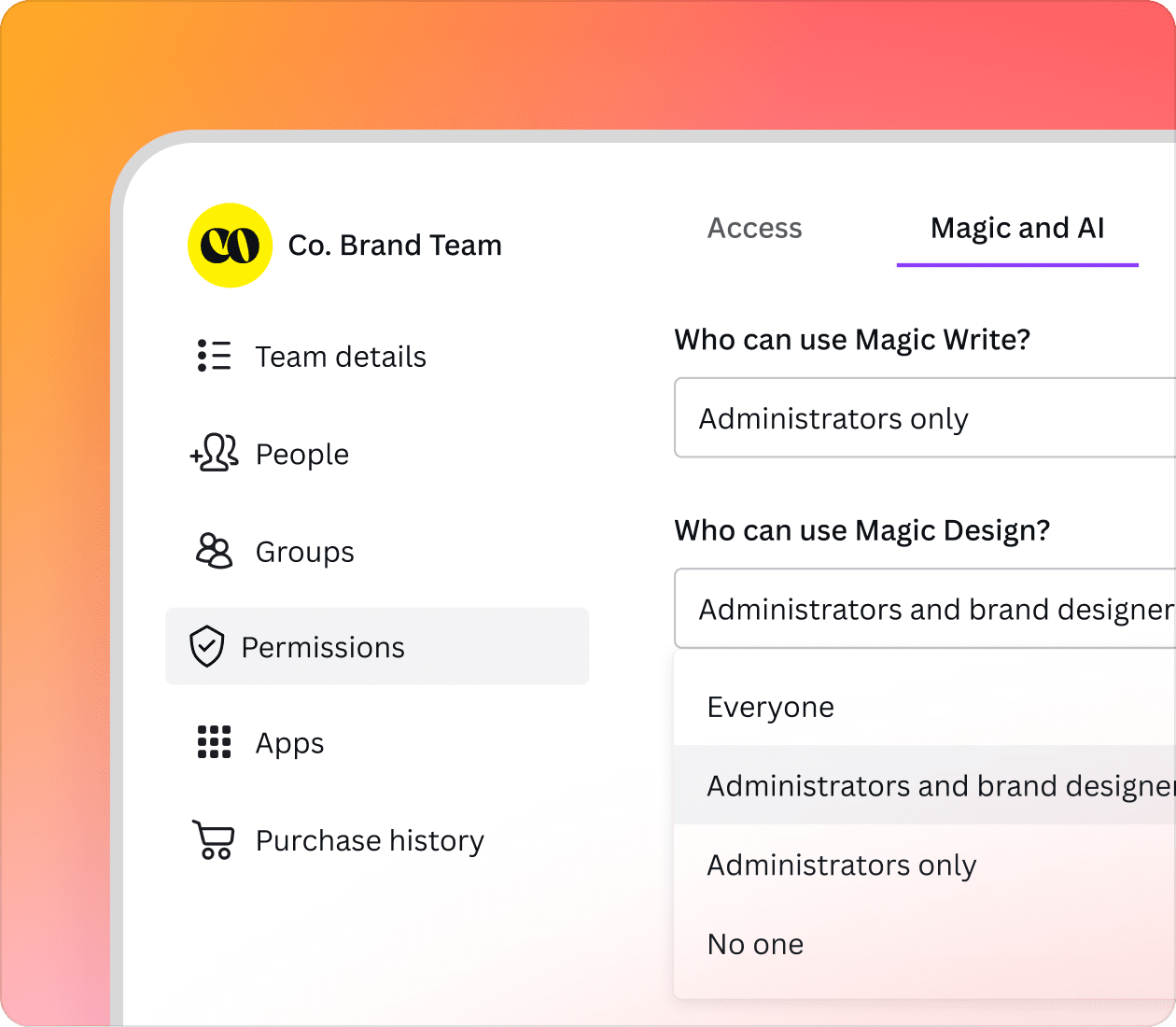The width and height of the screenshot is (1176, 1027).
Task: Click the Groups people icon
Action: click(214, 551)
